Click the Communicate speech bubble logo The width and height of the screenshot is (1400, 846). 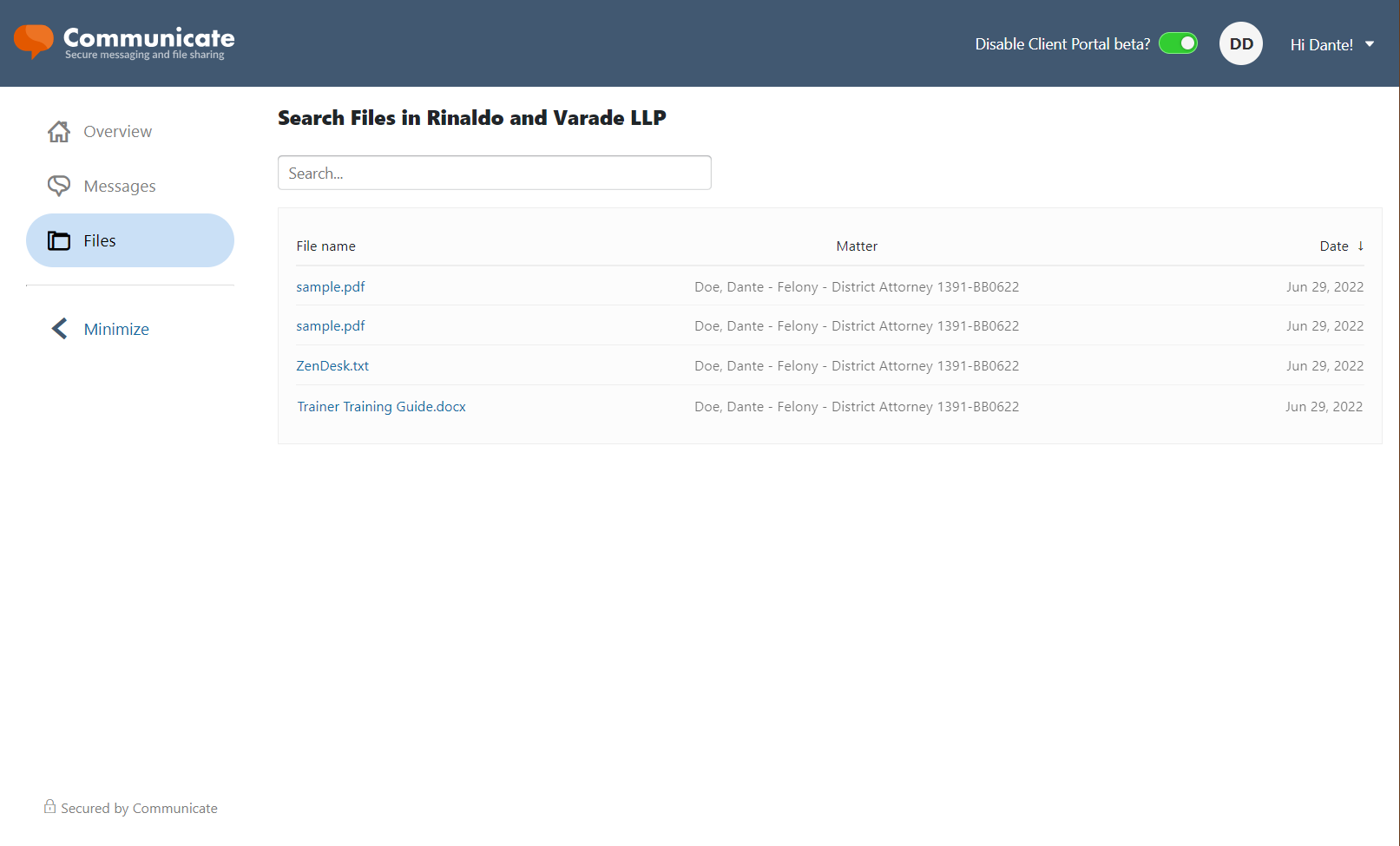point(33,42)
